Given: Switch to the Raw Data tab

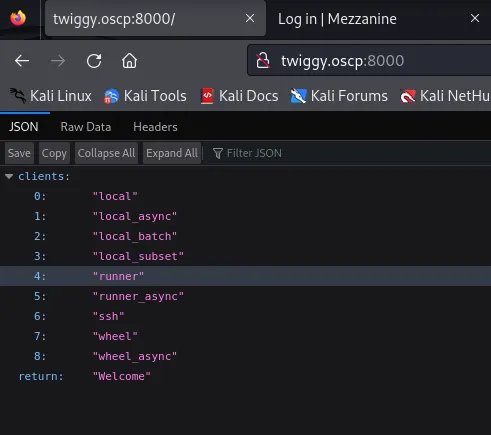Looking at the screenshot, I should [x=86, y=127].
